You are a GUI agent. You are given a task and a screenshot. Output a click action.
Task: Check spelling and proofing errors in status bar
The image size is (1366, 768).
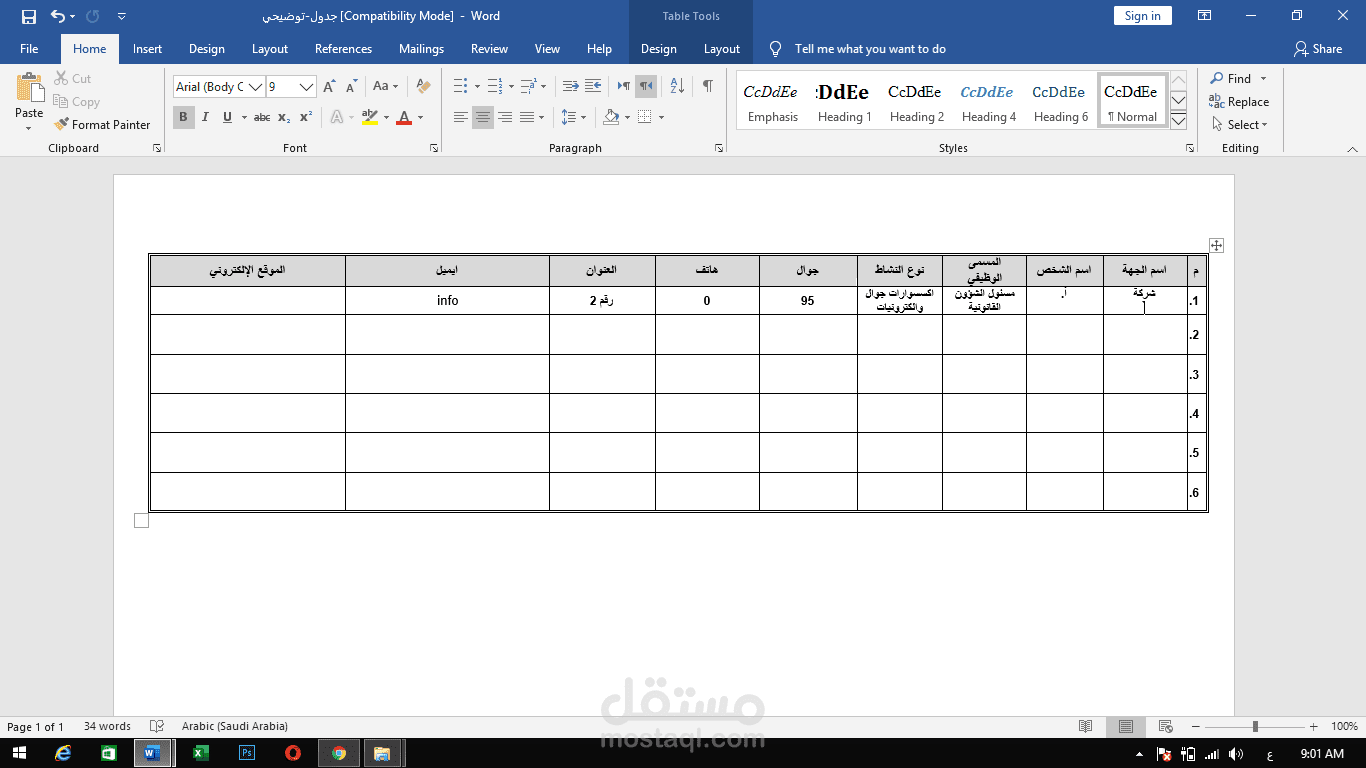coord(157,727)
